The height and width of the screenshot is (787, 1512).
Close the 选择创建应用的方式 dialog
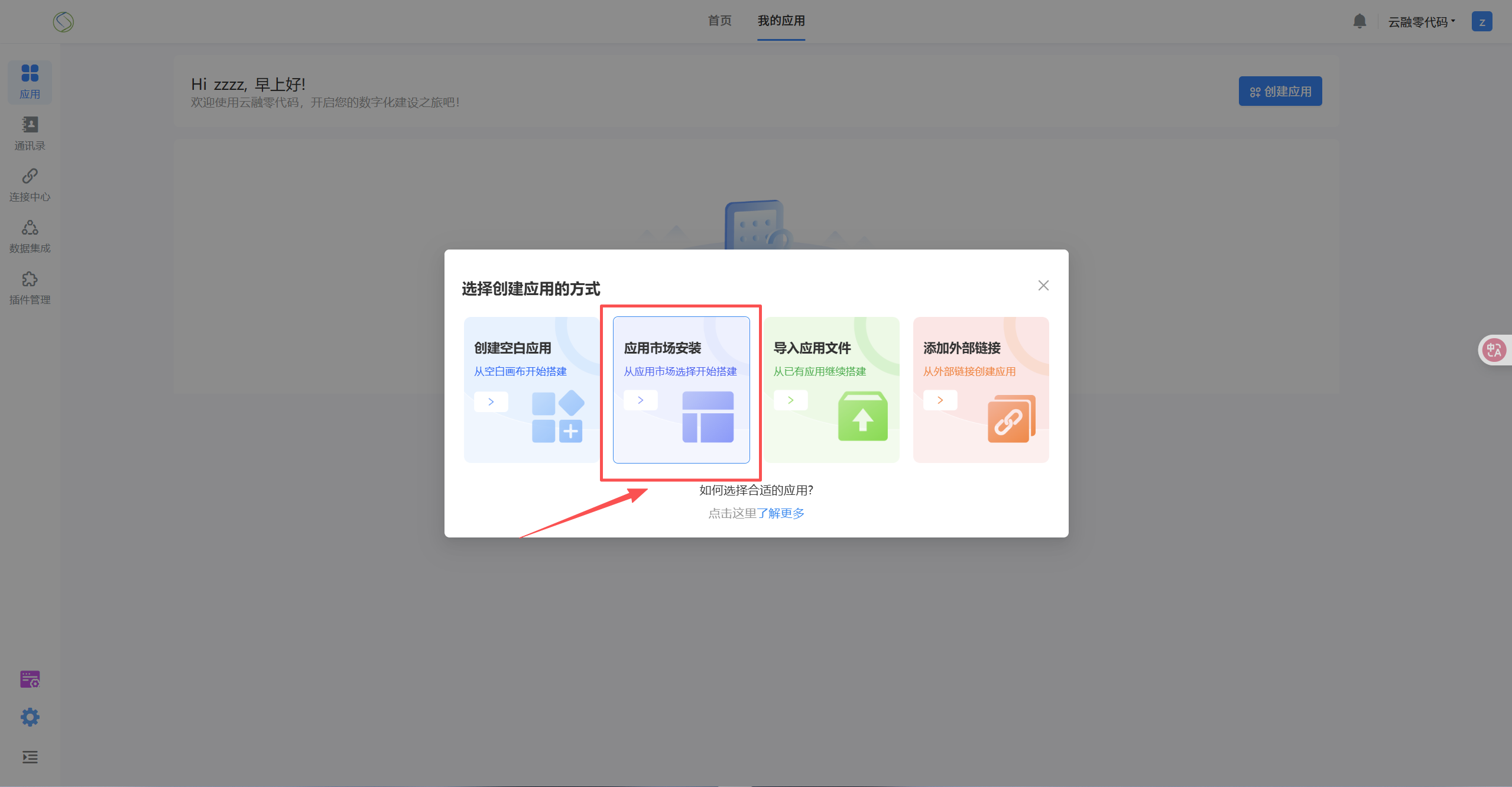[x=1043, y=286]
